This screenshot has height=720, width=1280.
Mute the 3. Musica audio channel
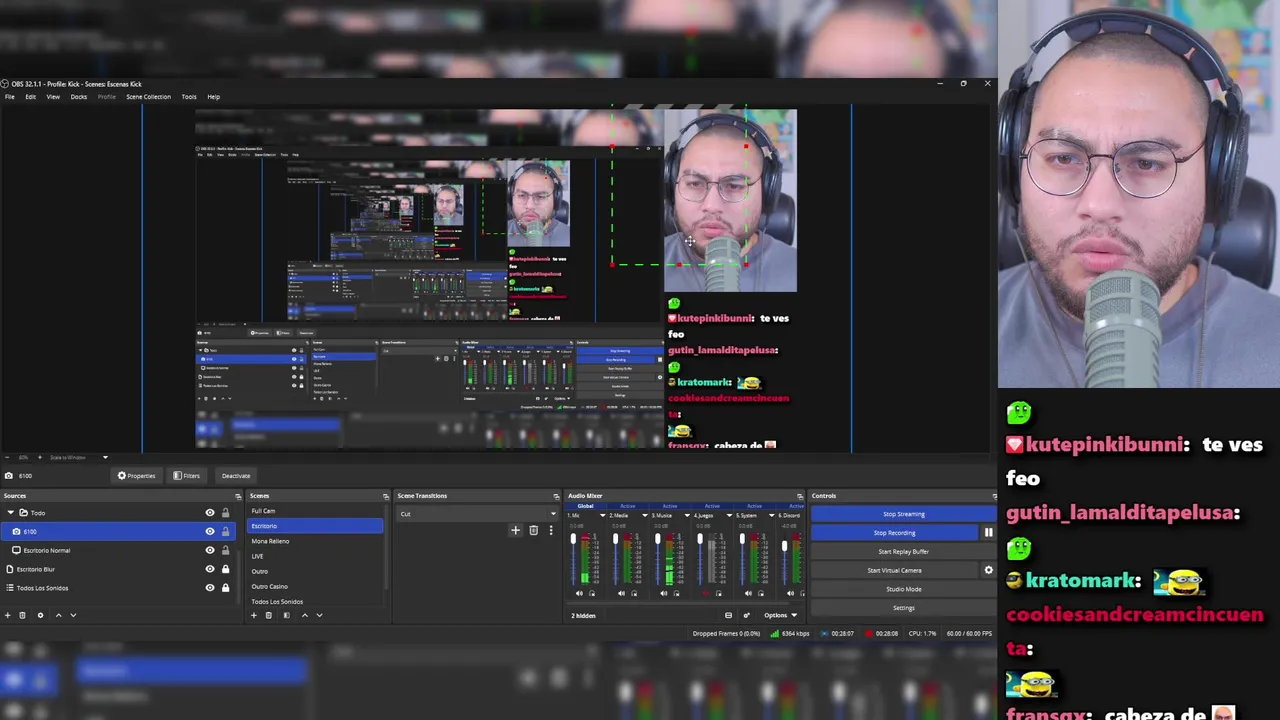(663, 593)
